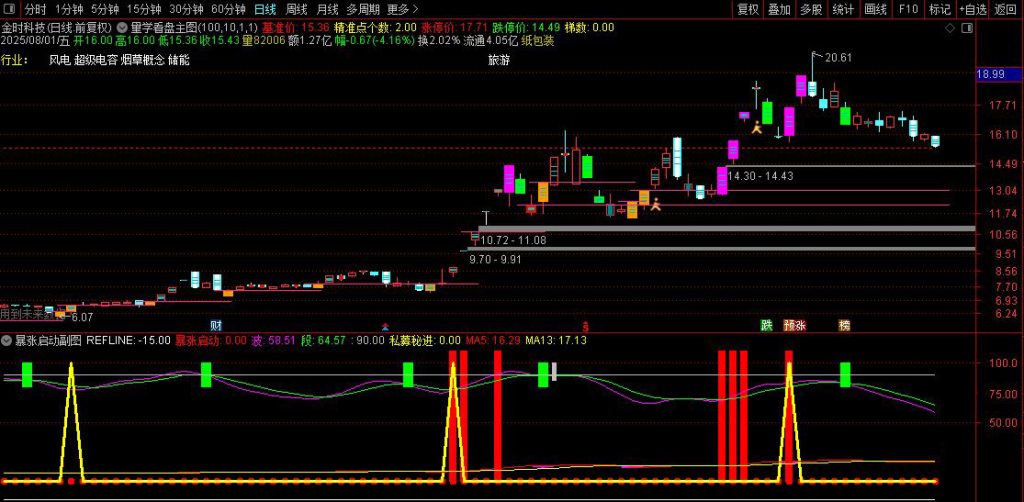Click the panel layout icon at top-left
Screen dimensions: 1024x502
(x=10, y=9)
